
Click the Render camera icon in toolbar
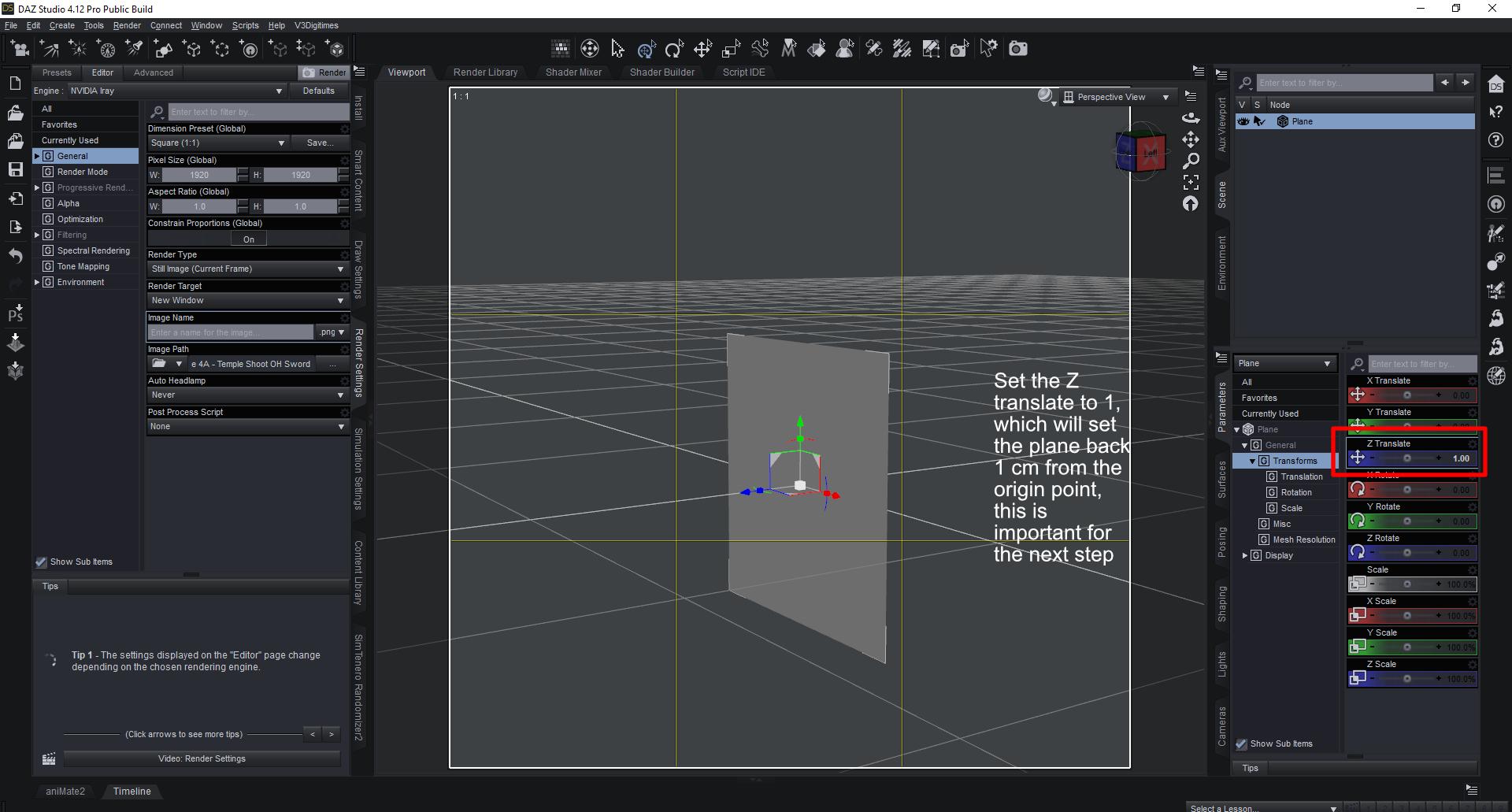click(x=1018, y=49)
